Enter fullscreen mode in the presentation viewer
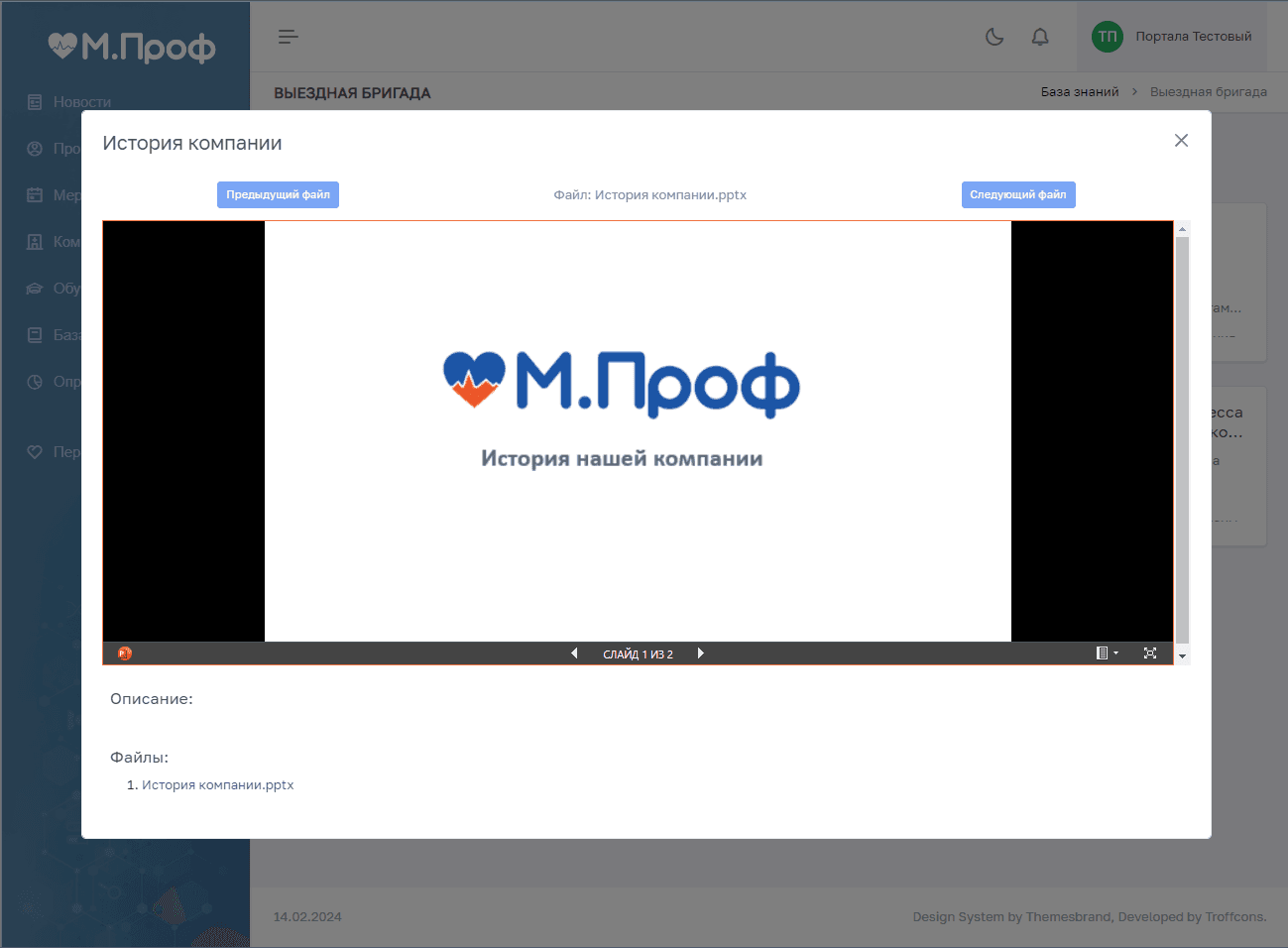Image resolution: width=1288 pixels, height=948 pixels. coord(1150,653)
